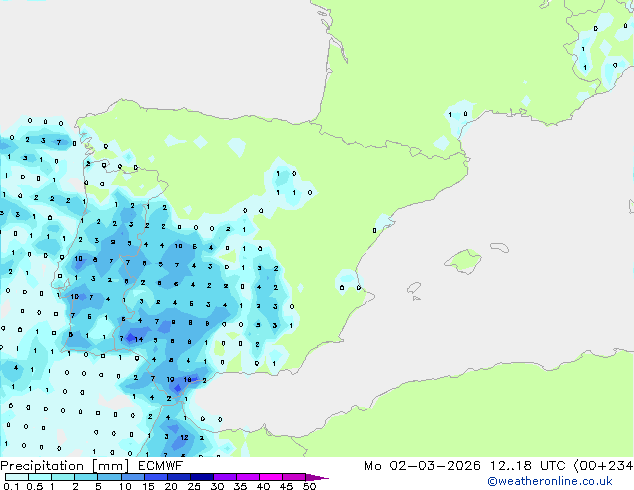Click the legend swatch between 2 and 5
The width and height of the screenshot is (634, 490).
point(86,477)
